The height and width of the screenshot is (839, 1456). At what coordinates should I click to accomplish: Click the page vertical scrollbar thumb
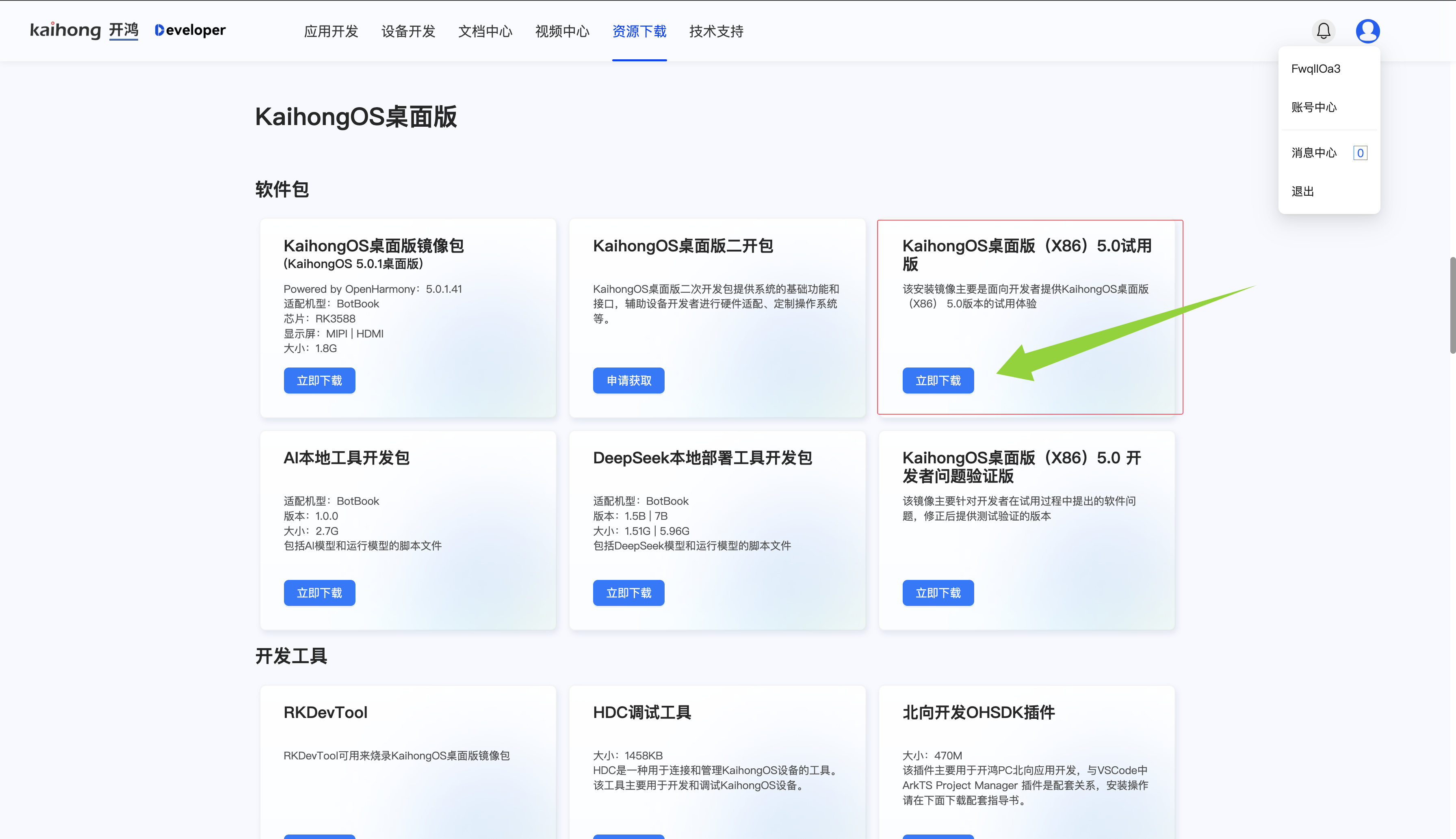[1452, 305]
